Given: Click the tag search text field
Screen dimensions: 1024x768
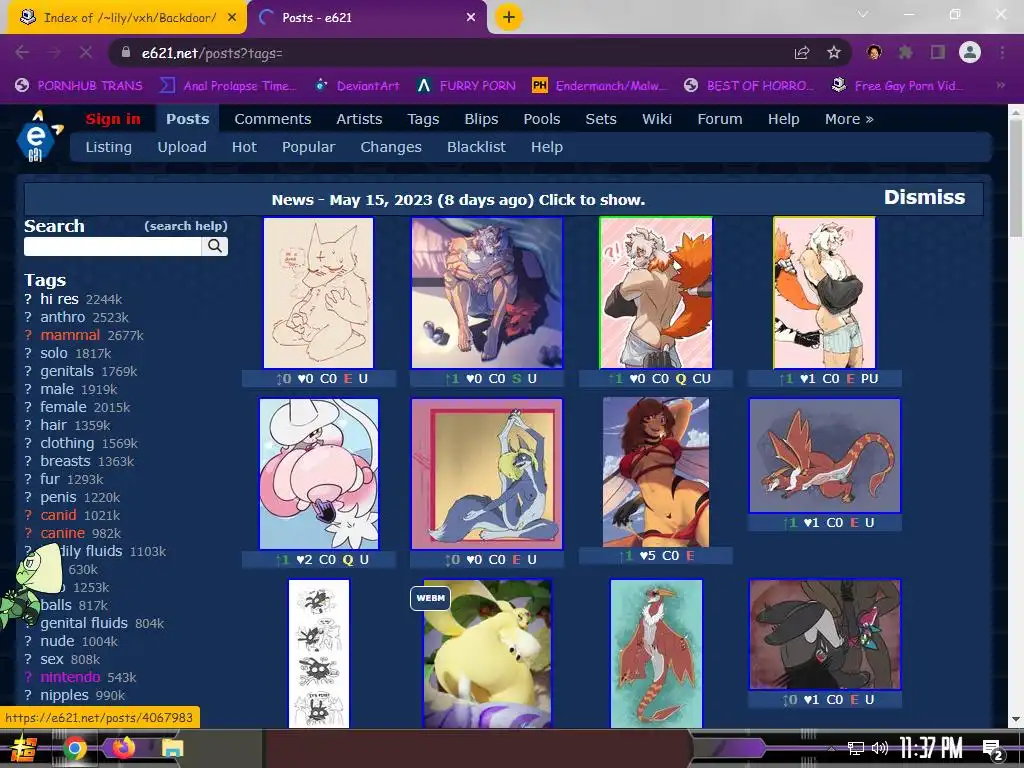Looking at the screenshot, I should pyautogui.click(x=112, y=246).
